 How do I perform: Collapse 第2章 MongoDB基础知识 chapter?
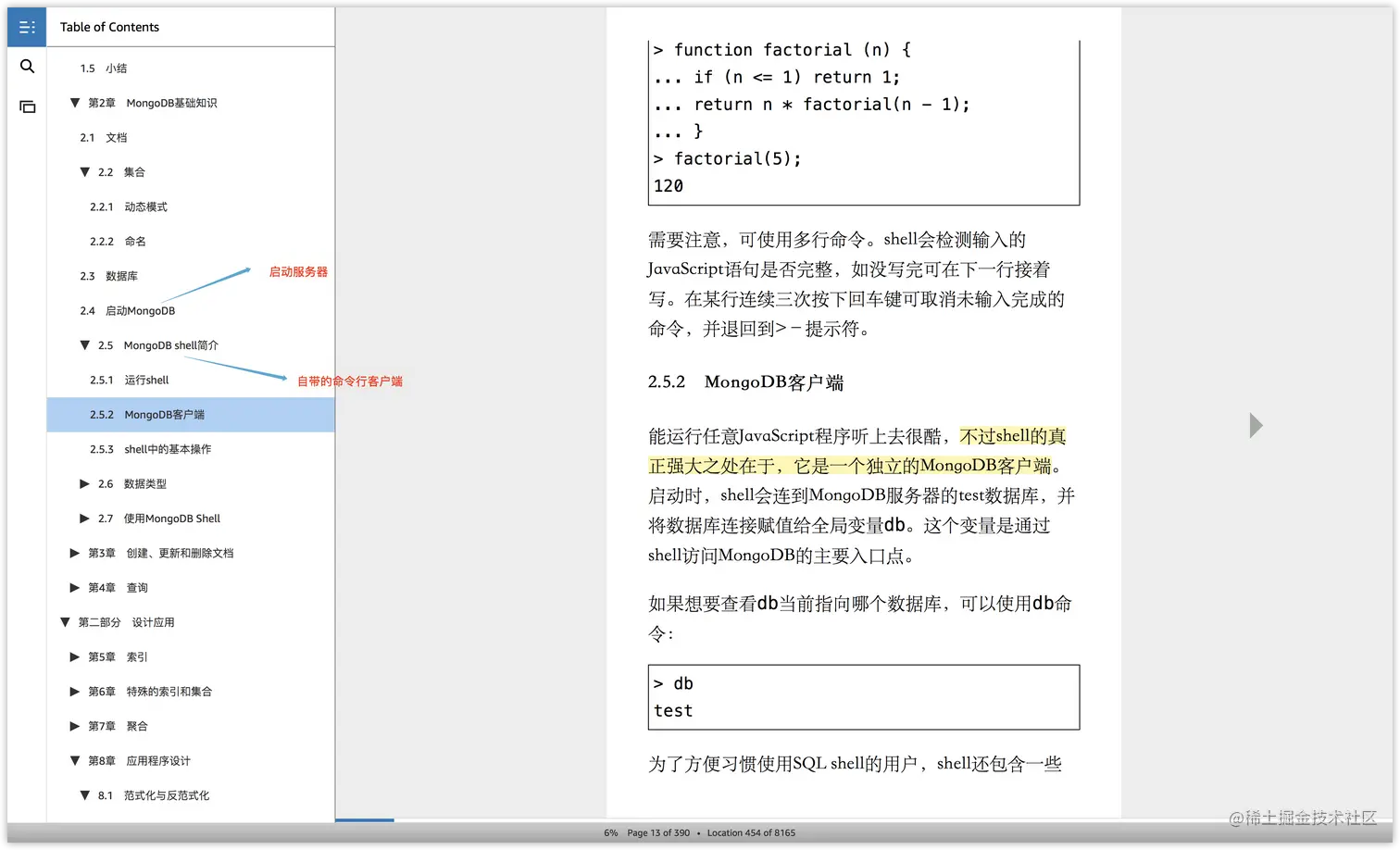(x=75, y=103)
